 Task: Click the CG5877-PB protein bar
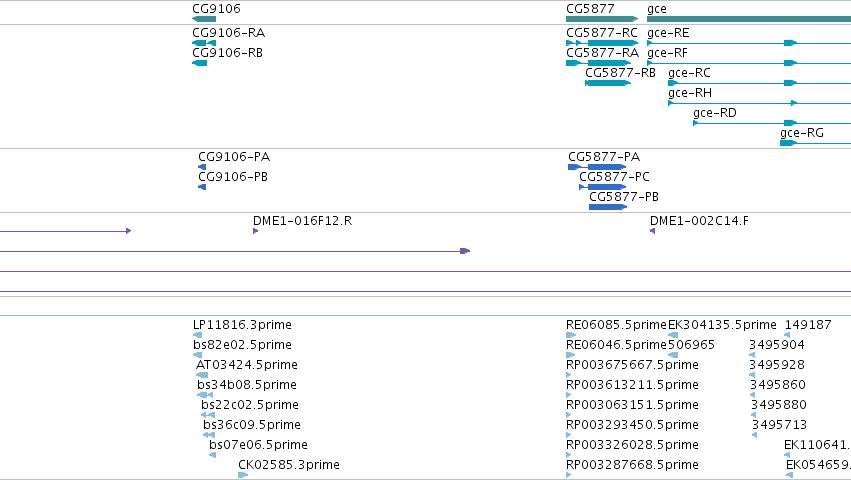tap(608, 207)
